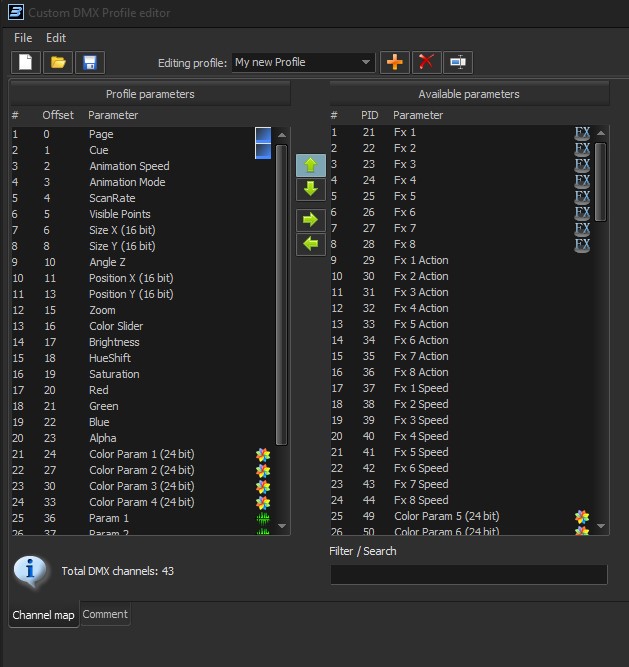
Task: Click the green left arrow button
Action: (310, 242)
